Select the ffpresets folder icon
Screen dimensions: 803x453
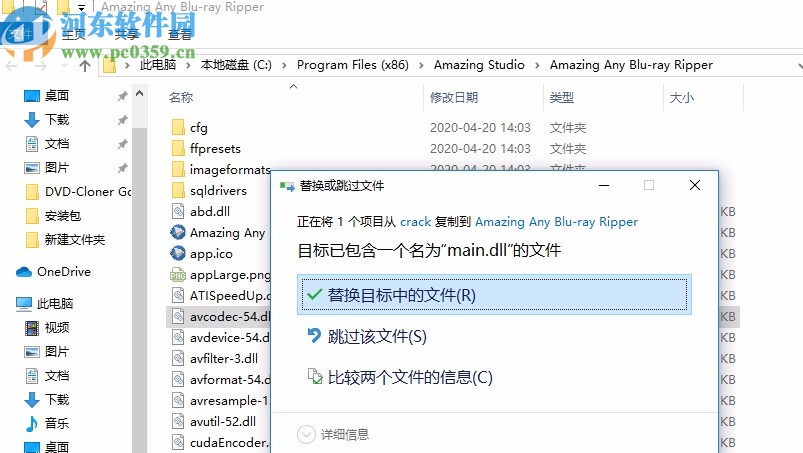tap(178, 148)
